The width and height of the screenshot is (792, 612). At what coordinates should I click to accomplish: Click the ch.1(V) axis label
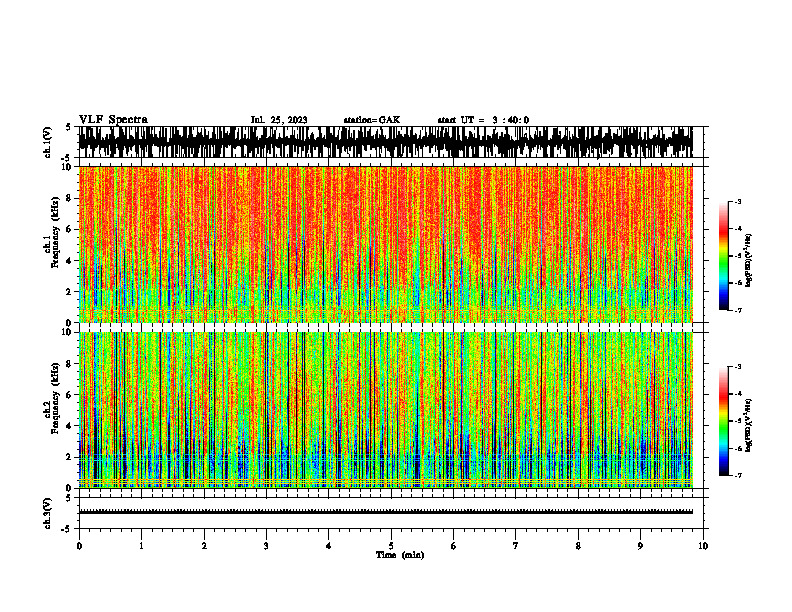(48, 142)
